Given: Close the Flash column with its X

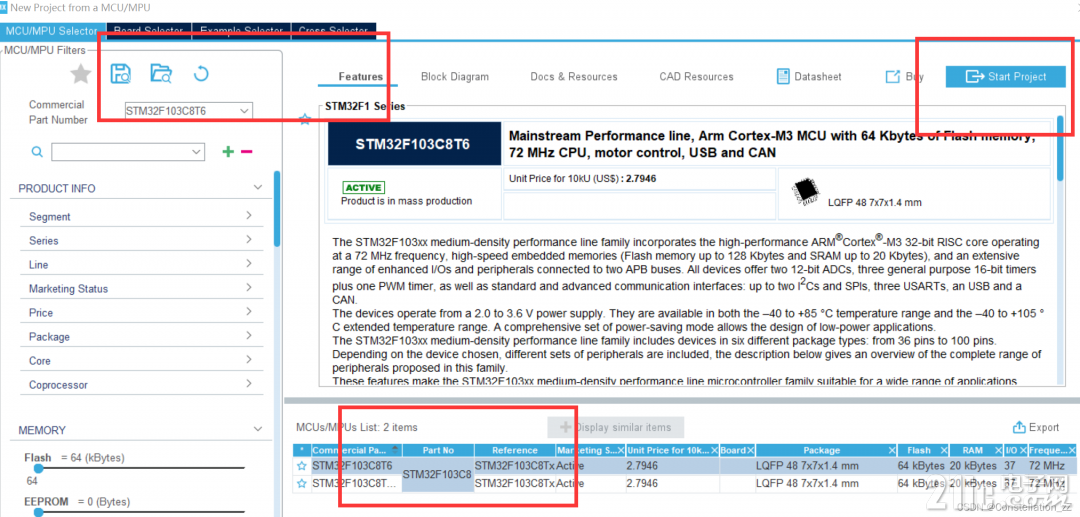Looking at the screenshot, I should tap(943, 450).
